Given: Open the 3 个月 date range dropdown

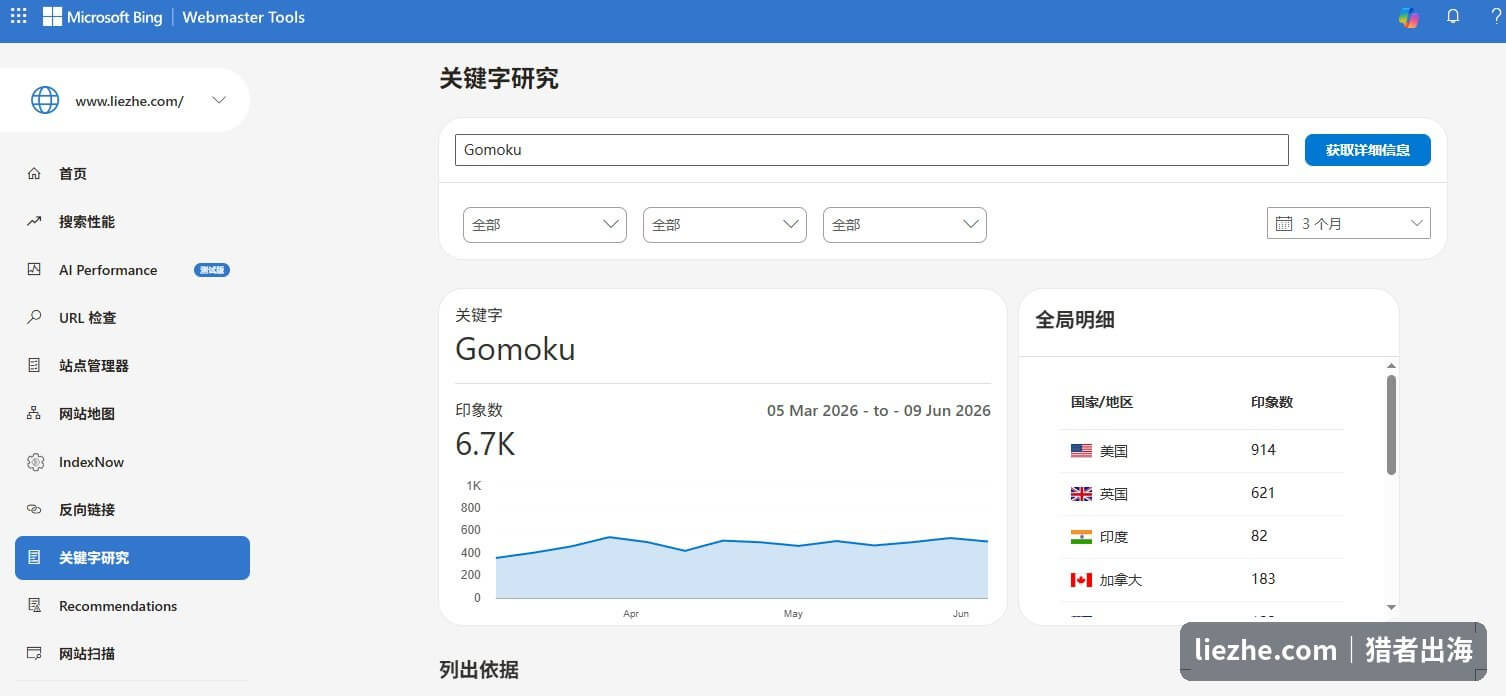Looking at the screenshot, I should pyautogui.click(x=1349, y=224).
